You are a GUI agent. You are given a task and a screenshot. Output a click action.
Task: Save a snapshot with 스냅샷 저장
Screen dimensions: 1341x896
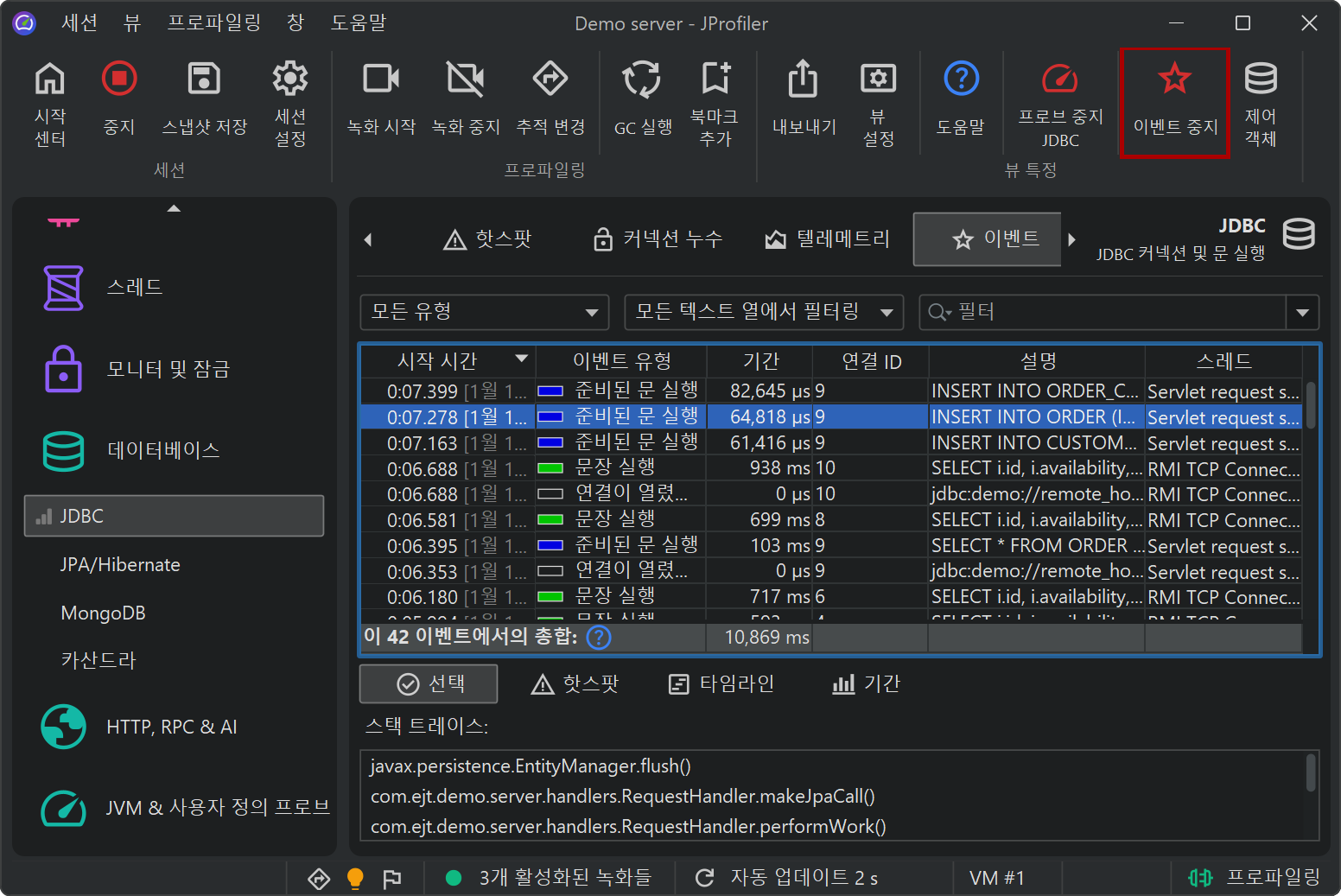click(x=204, y=80)
